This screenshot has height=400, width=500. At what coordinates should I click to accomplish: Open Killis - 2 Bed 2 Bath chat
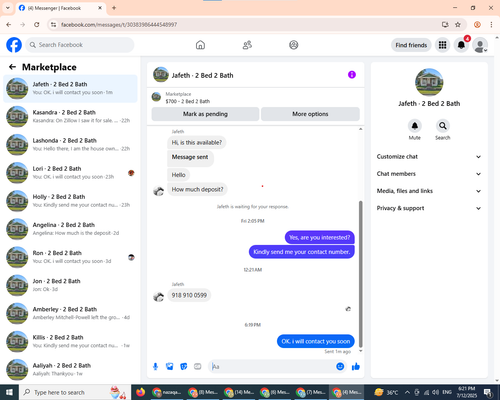click(70, 341)
